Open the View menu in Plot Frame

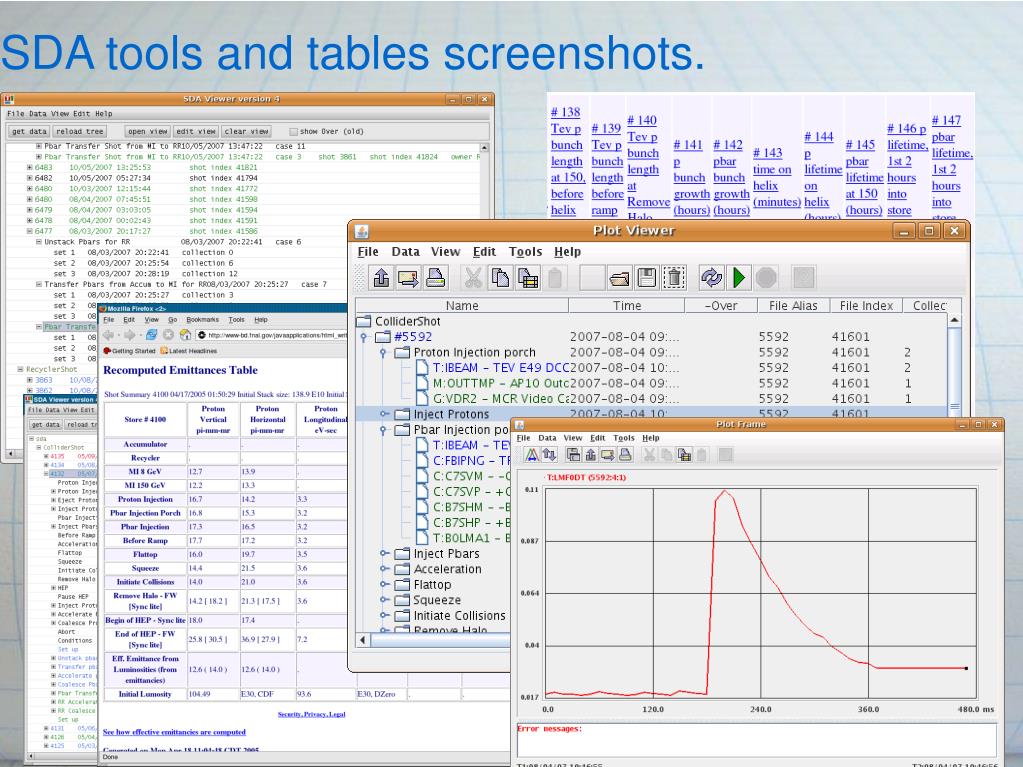coord(572,438)
